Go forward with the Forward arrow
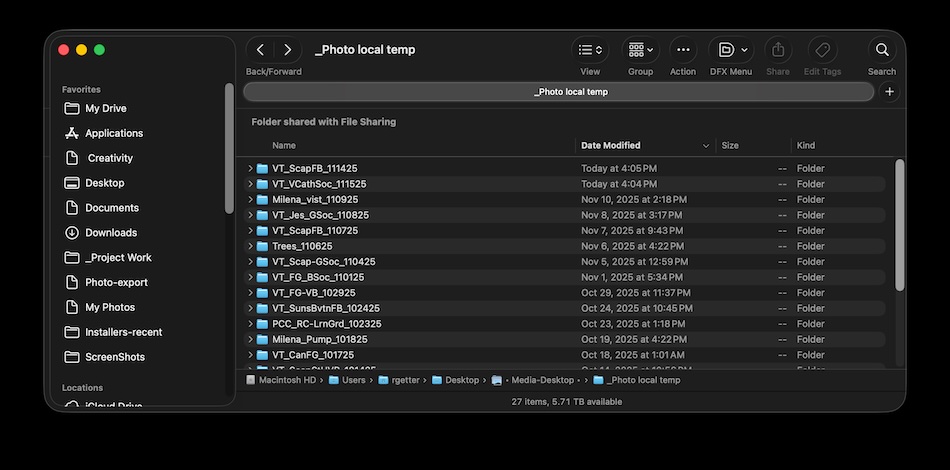This screenshot has width=950, height=470. coord(288,50)
